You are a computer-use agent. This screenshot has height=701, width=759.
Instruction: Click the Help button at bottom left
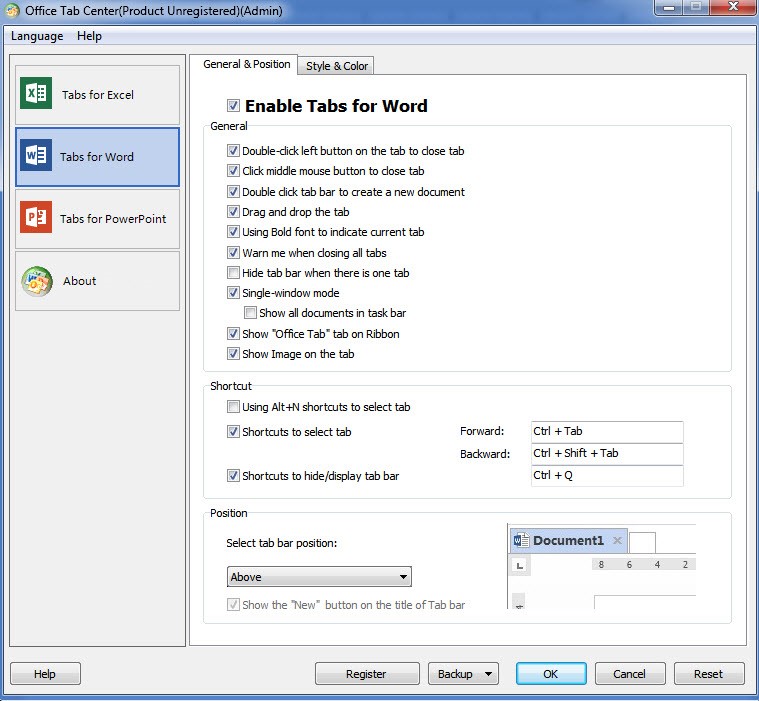point(45,674)
